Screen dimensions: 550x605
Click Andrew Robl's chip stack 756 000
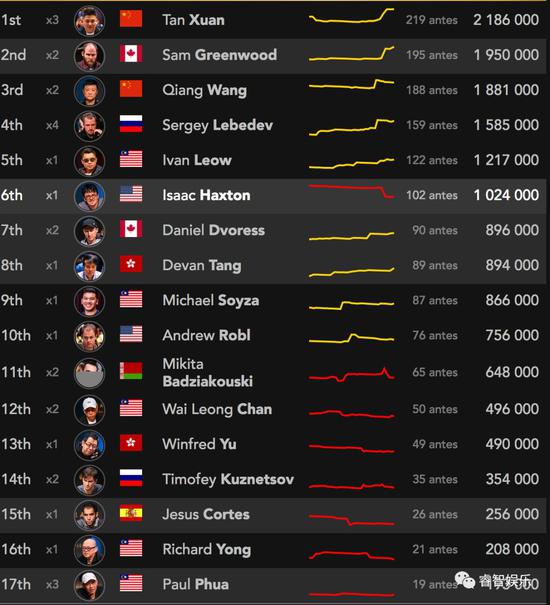pyautogui.click(x=512, y=335)
